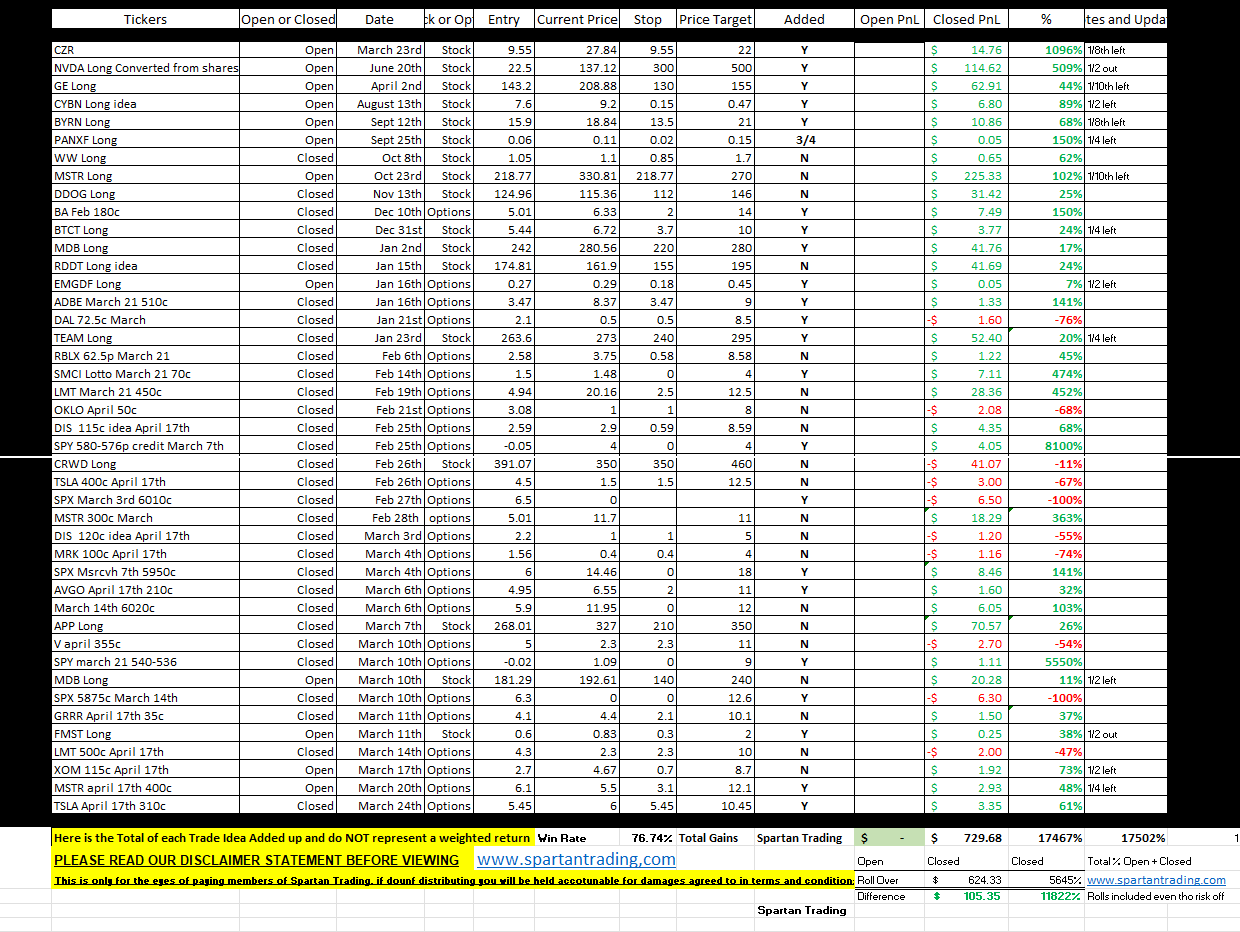Click the 'V april 355c' cell

tap(146, 644)
